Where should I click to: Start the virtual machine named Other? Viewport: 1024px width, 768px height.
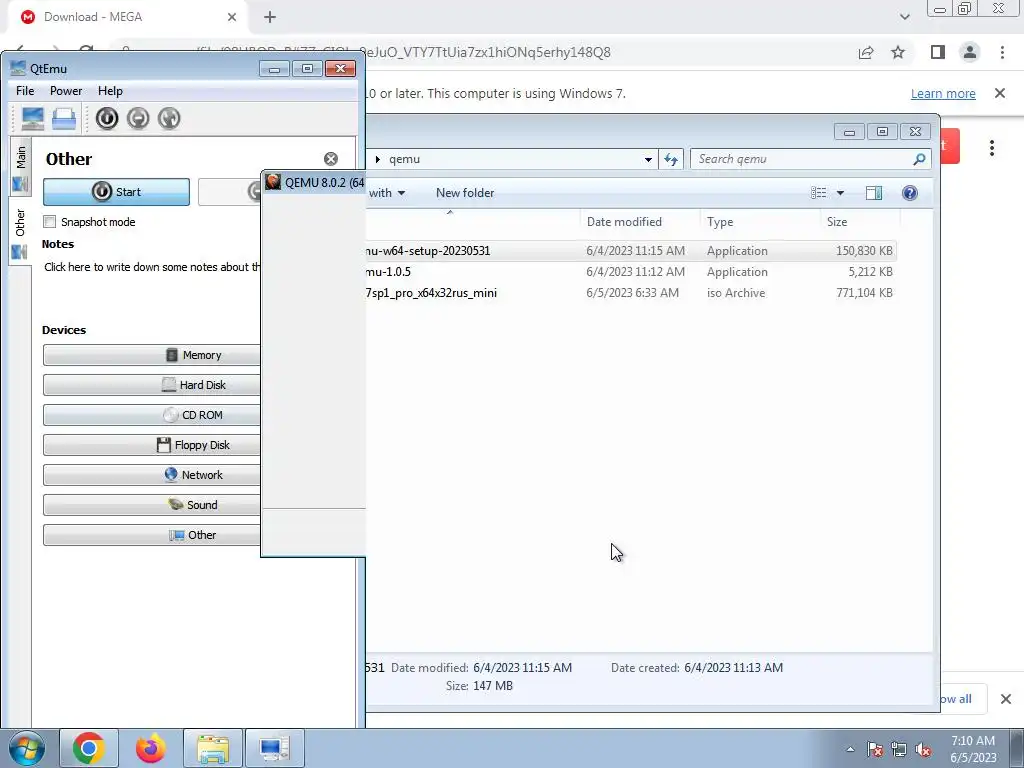[x=116, y=192]
